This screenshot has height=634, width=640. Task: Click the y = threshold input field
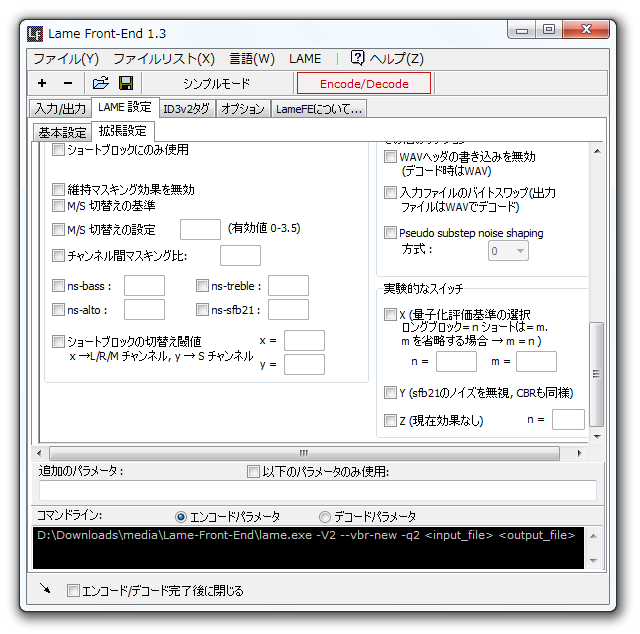pyautogui.click(x=304, y=365)
